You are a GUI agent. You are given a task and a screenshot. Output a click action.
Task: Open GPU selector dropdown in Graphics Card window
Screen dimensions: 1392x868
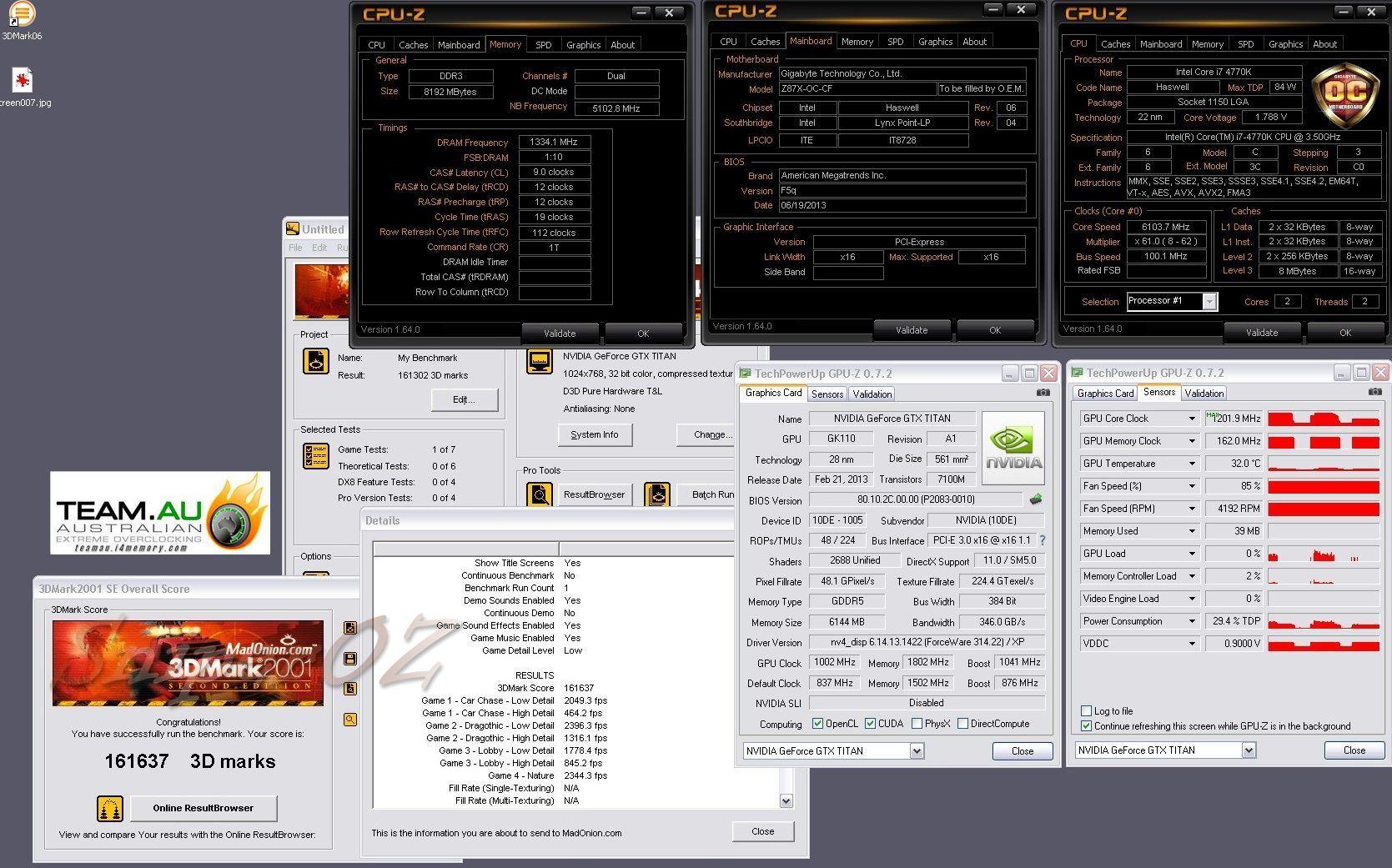(x=917, y=751)
